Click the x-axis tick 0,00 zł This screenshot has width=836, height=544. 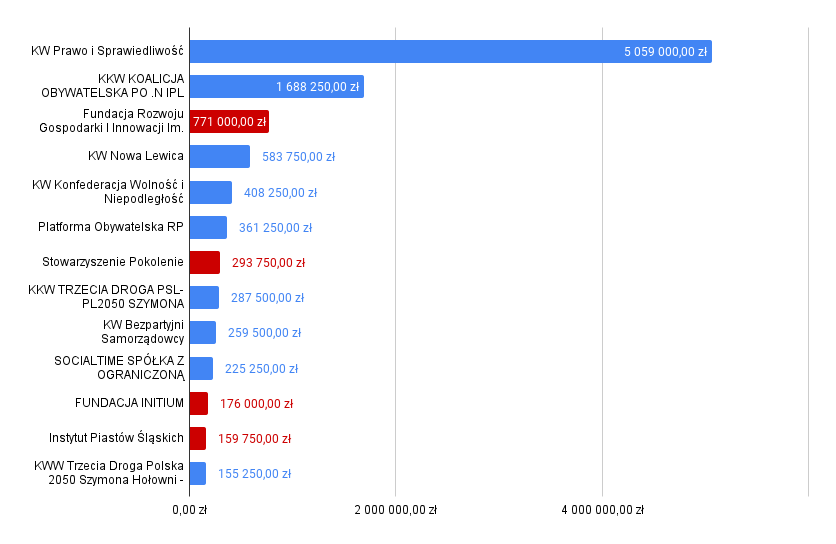pos(189,510)
